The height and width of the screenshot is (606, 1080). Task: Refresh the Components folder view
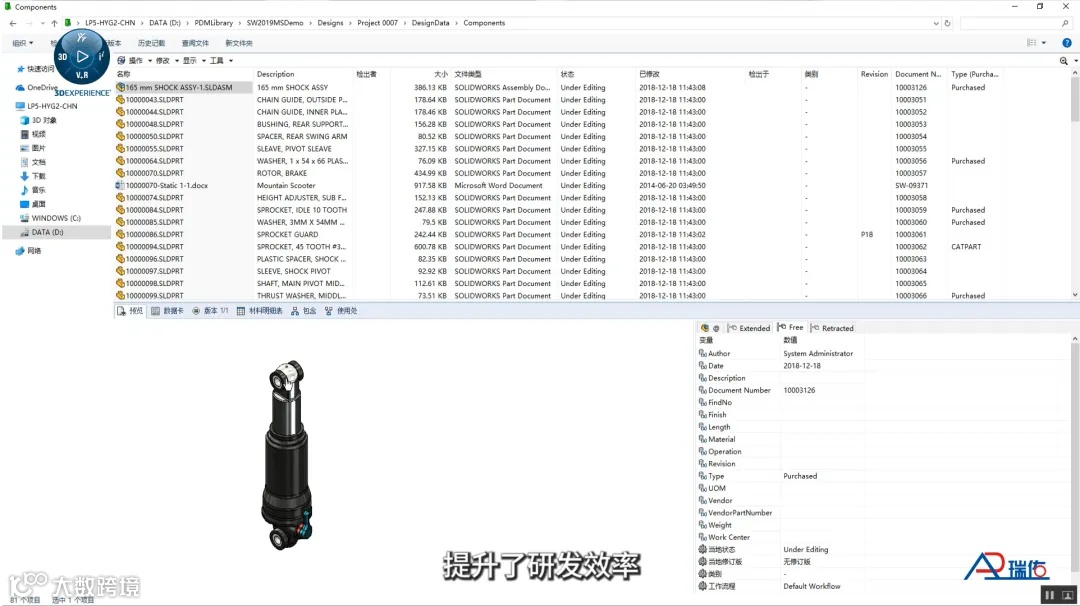(x=948, y=23)
